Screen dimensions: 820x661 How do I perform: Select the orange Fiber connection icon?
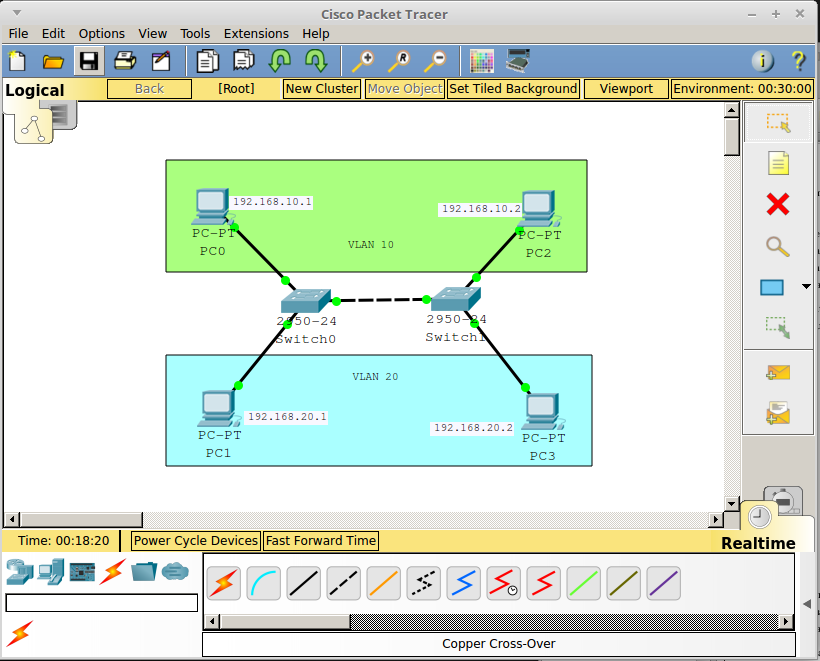pyautogui.click(x=383, y=583)
